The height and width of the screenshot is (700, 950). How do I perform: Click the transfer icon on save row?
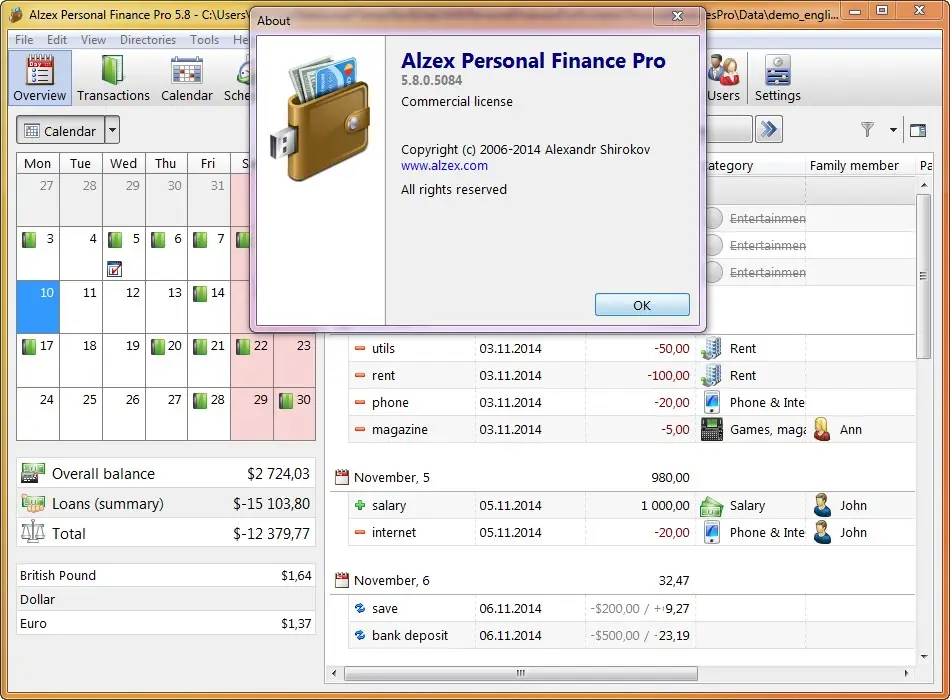[360, 608]
